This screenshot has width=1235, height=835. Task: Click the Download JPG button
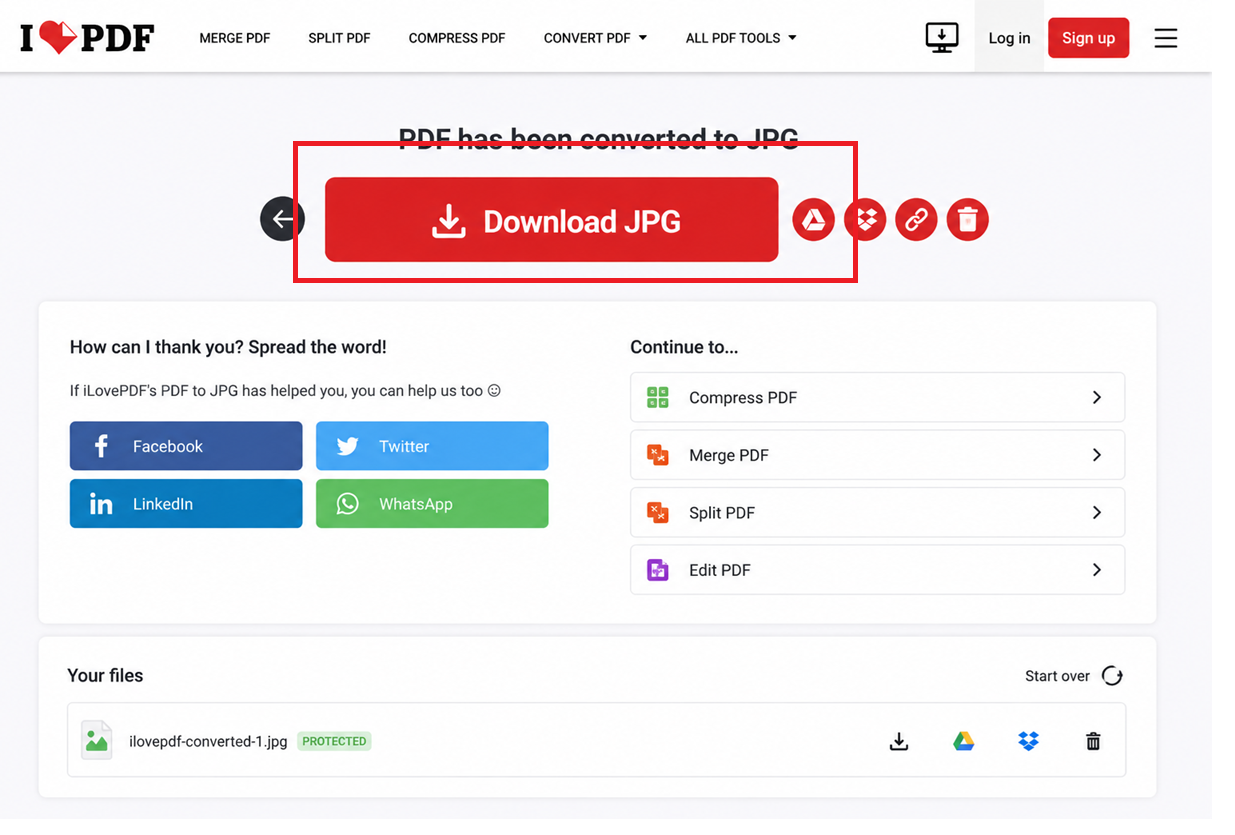coord(551,220)
